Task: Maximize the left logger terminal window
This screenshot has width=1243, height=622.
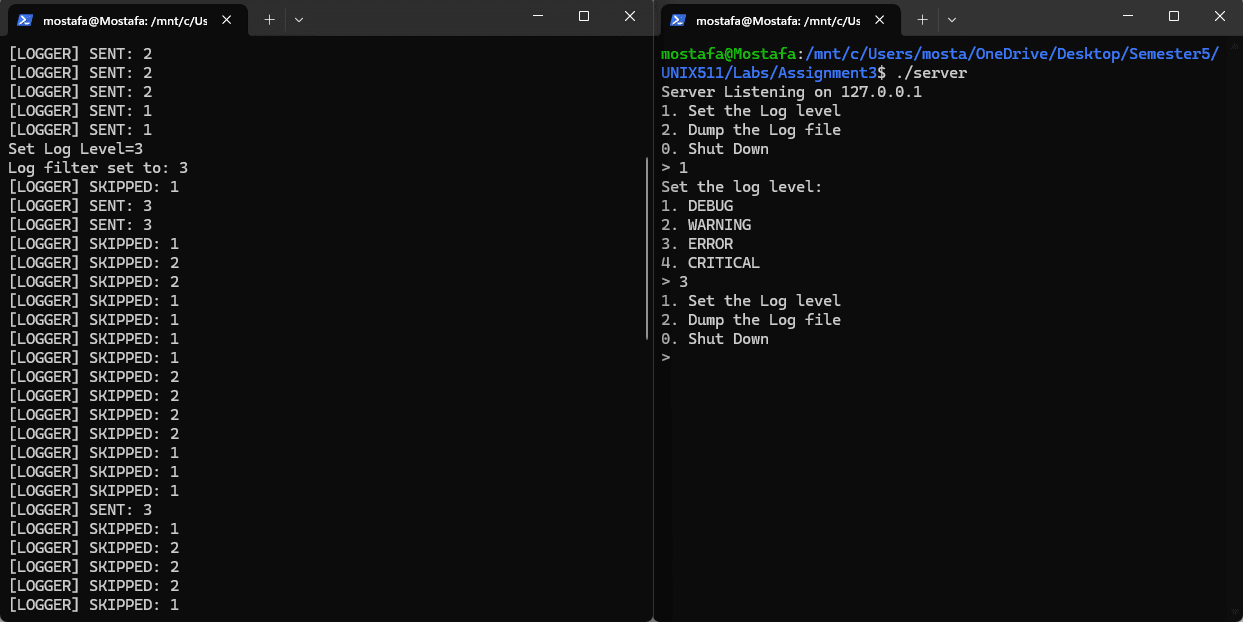Action: click(x=584, y=17)
